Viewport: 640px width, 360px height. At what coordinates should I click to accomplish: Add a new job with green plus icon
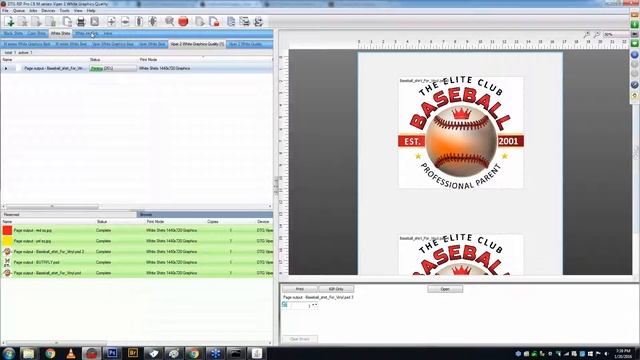point(10,22)
